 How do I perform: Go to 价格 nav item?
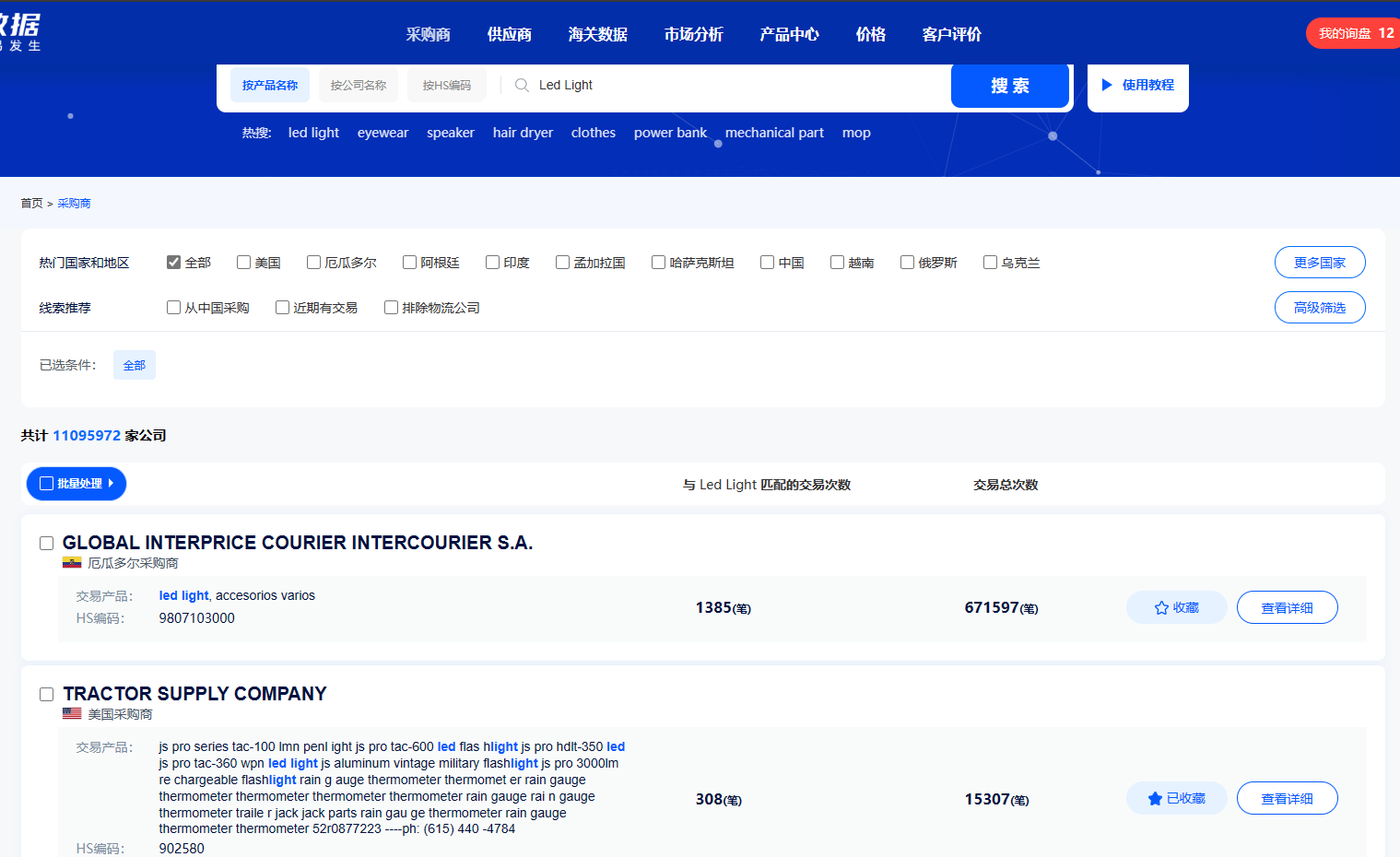(871, 34)
